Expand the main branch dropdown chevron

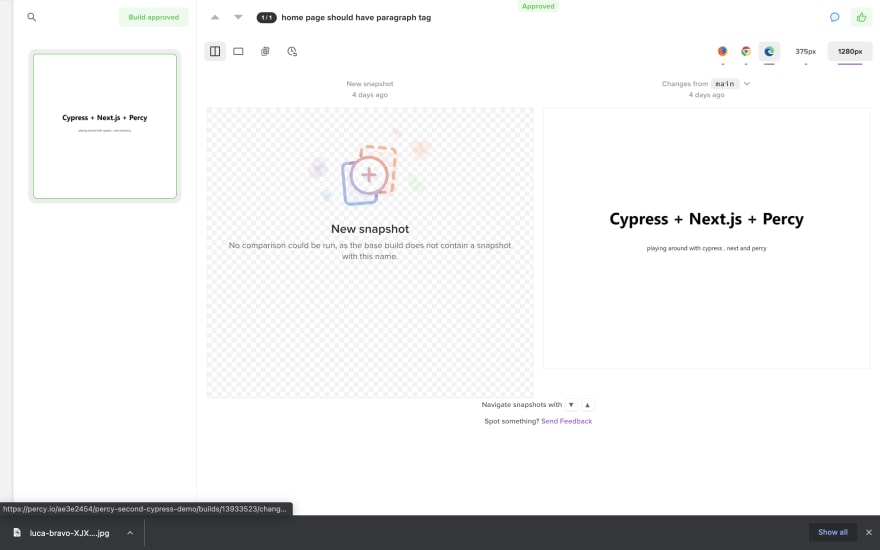pyautogui.click(x=747, y=84)
